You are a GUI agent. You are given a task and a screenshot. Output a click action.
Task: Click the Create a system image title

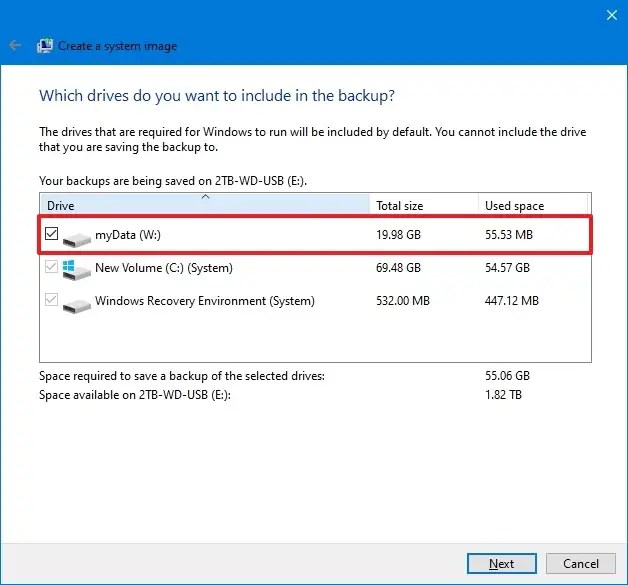point(117,46)
